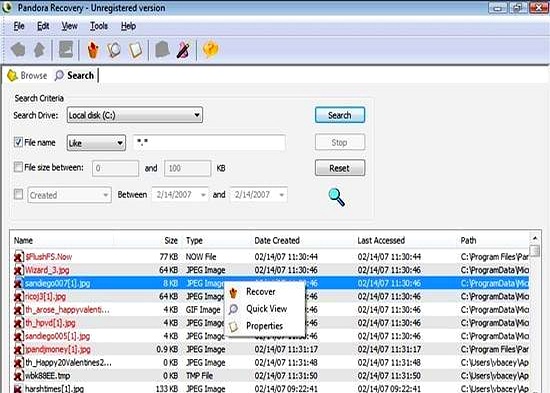This screenshot has height=393, width=550.
Task: Uncheck the File name checkbox
Action: point(18,142)
